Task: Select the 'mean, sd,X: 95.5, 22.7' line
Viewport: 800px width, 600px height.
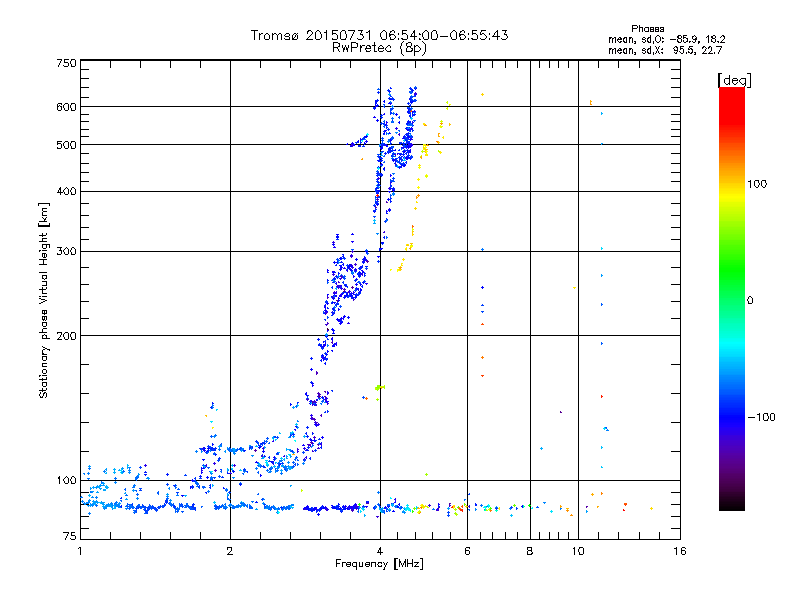Action: click(665, 50)
